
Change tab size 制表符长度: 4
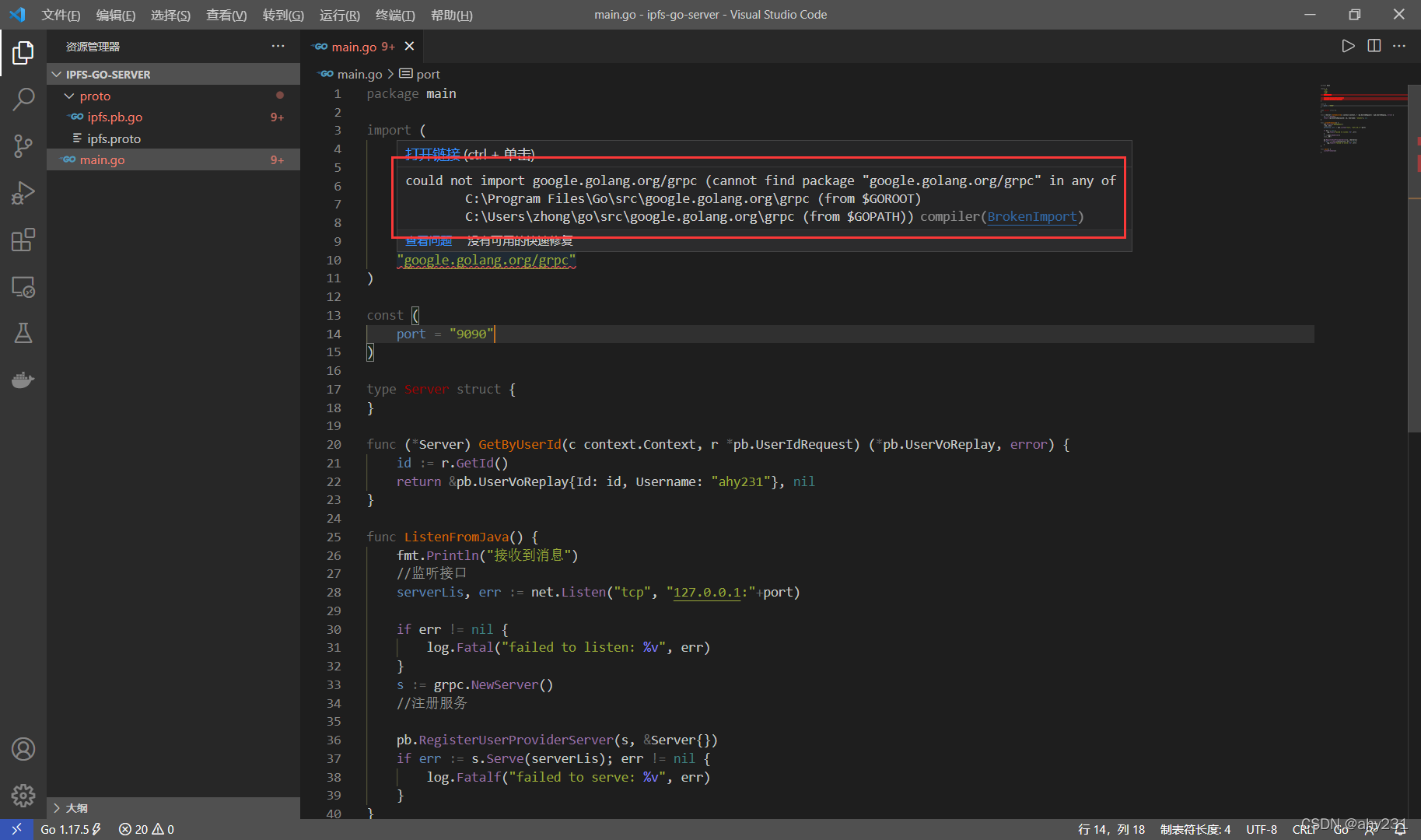click(1195, 829)
